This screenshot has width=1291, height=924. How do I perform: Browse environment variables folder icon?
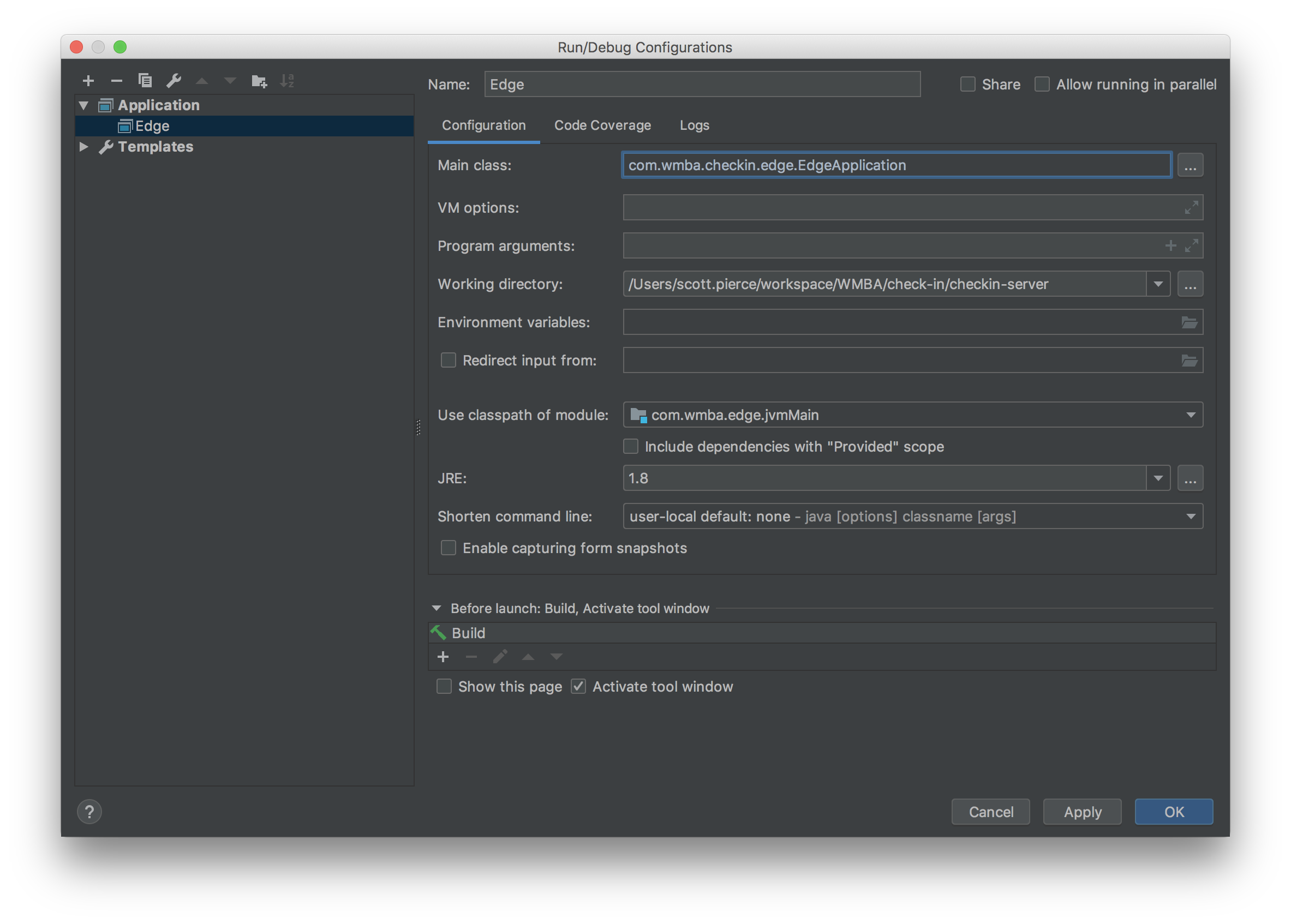1189,322
